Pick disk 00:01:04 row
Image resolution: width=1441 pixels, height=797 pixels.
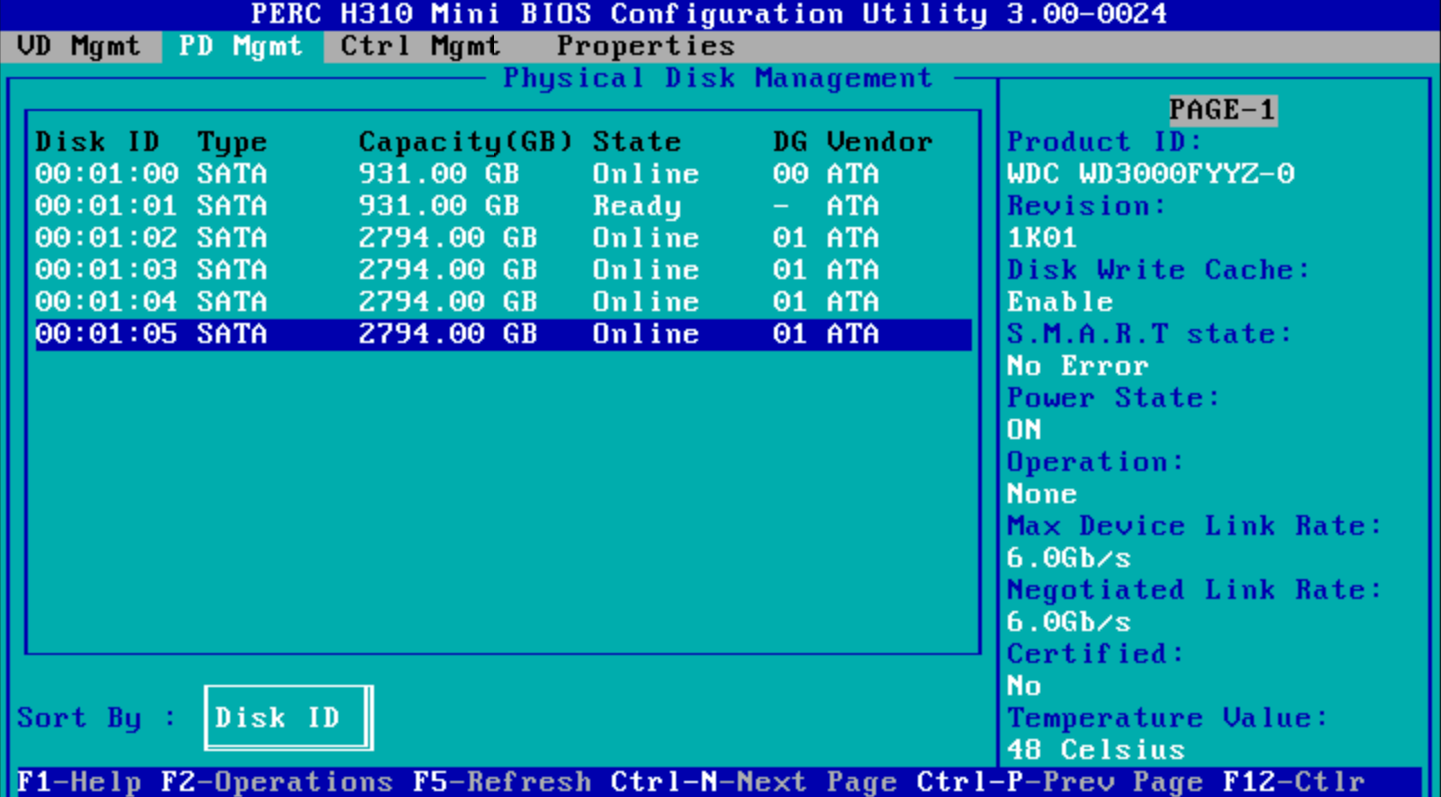point(457,302)
